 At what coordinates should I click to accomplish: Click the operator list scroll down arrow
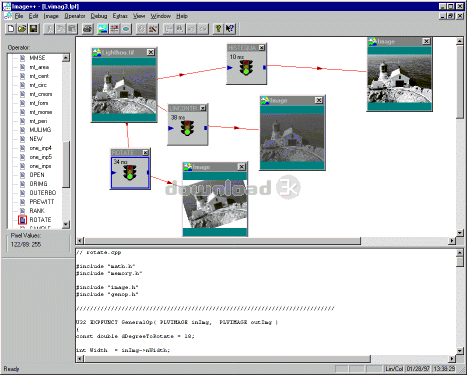pos(66,224)
